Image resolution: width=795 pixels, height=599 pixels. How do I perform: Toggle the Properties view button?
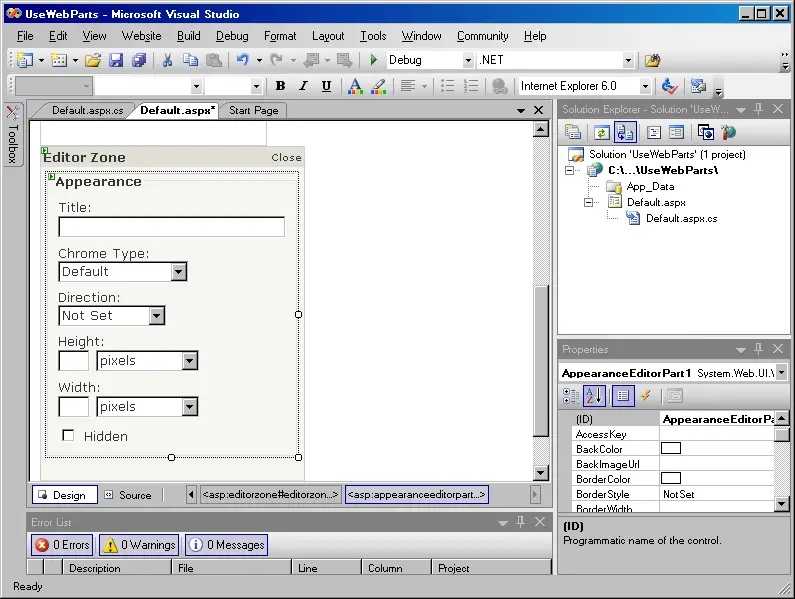click(623, 396)
